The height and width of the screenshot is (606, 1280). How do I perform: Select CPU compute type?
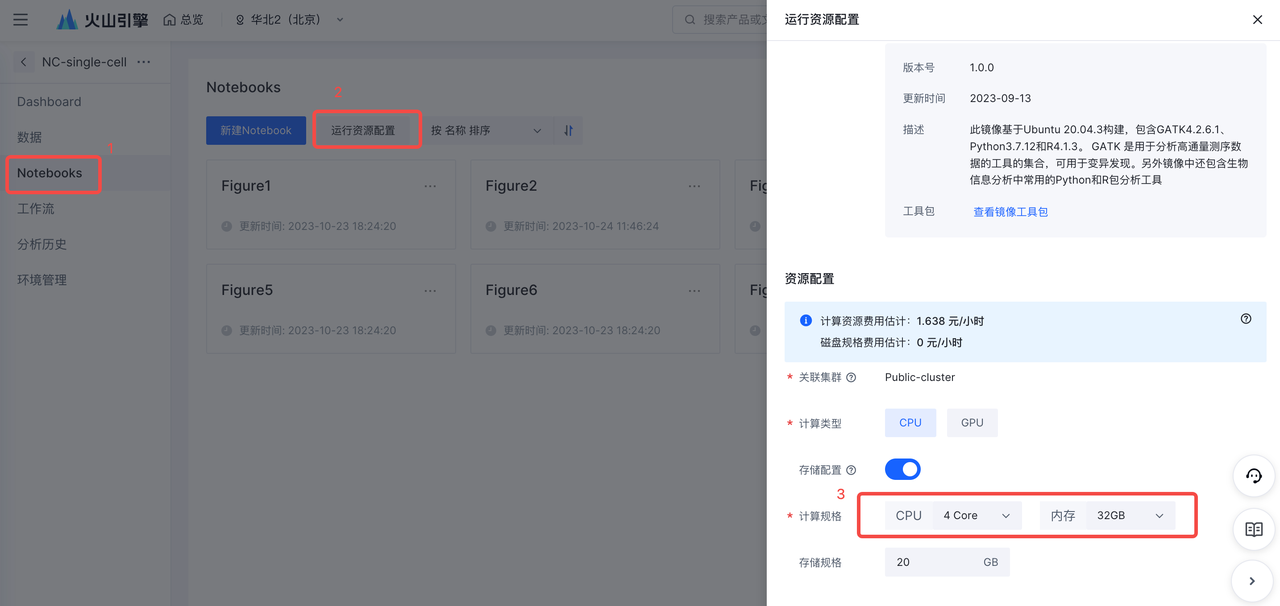[x=910, y=423]
